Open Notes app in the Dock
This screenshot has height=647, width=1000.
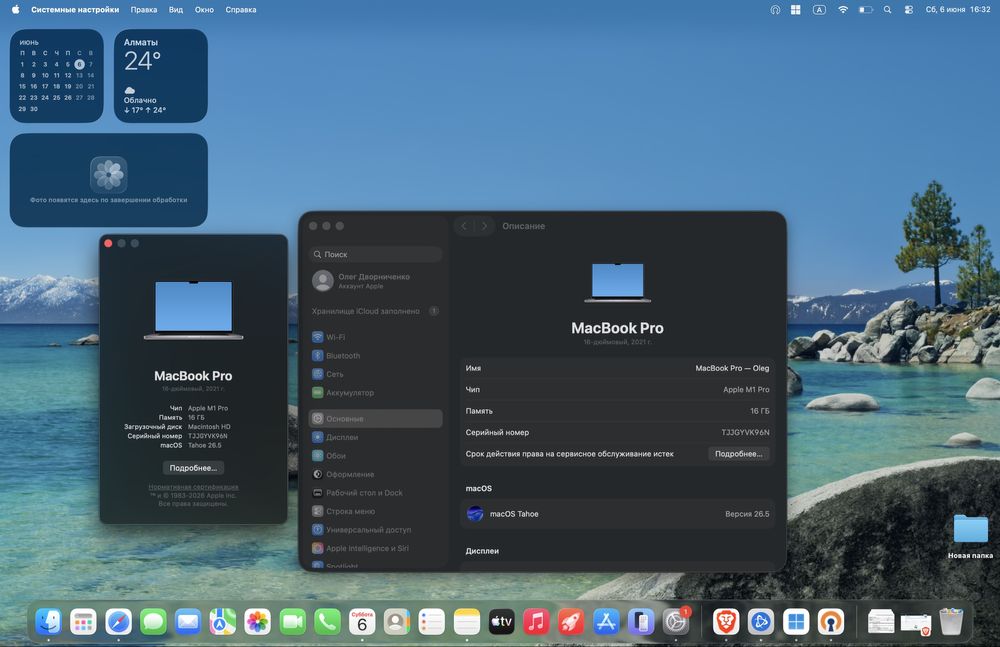tap(467, 621)
